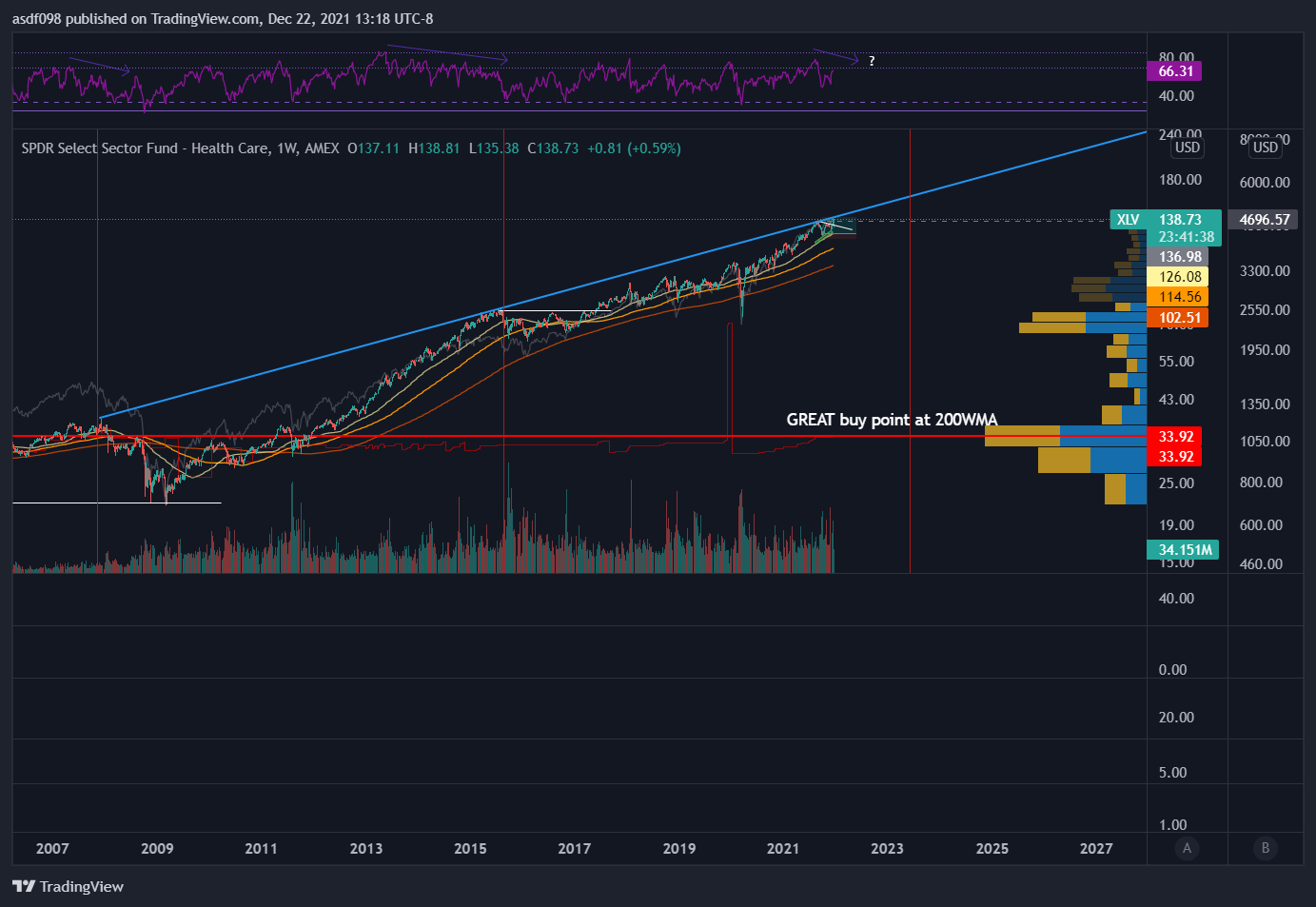1316x907 pixels.
Task: Click the 126.08 yellow price label
Action: (x=1179, y=277)
